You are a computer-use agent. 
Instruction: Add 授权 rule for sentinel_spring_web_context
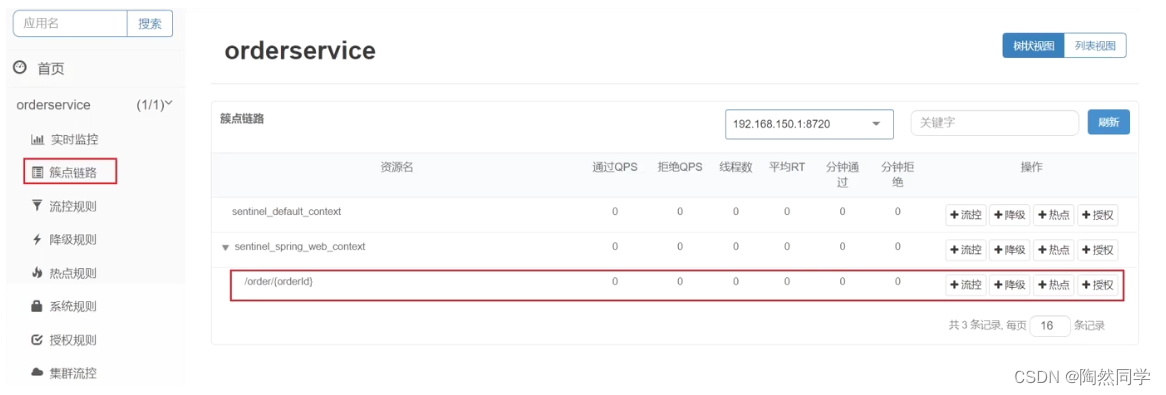pos(1098,250)
